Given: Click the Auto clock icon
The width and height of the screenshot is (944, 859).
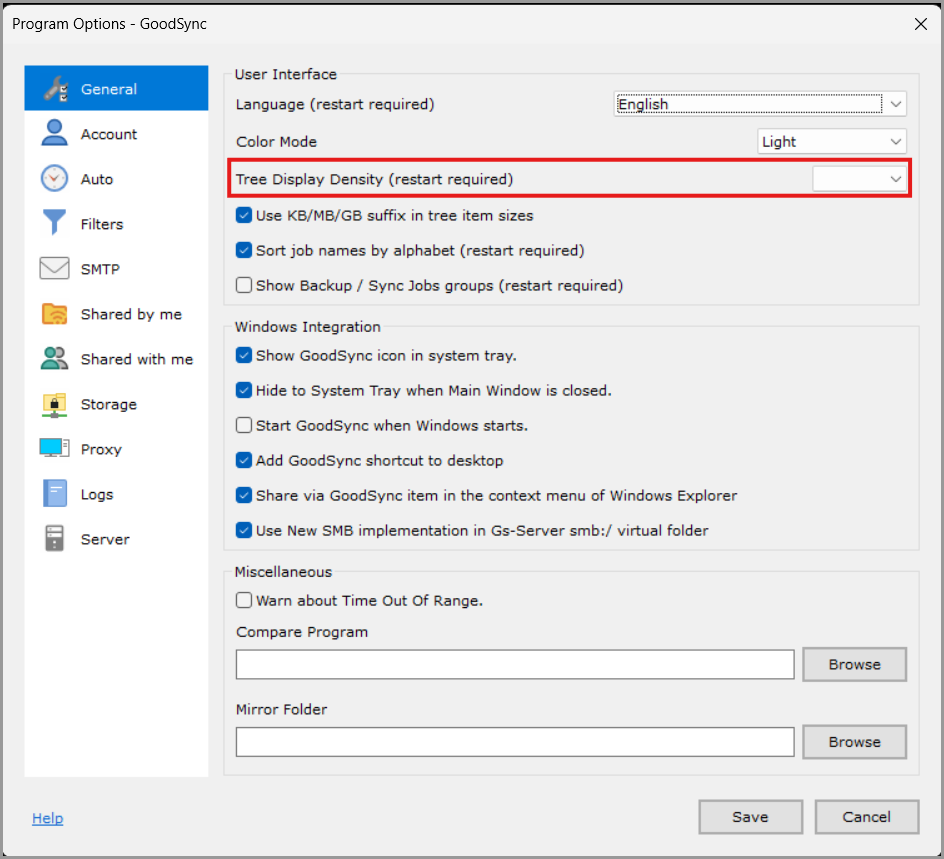Looking at the screenshot, I should tap(54, 178).
